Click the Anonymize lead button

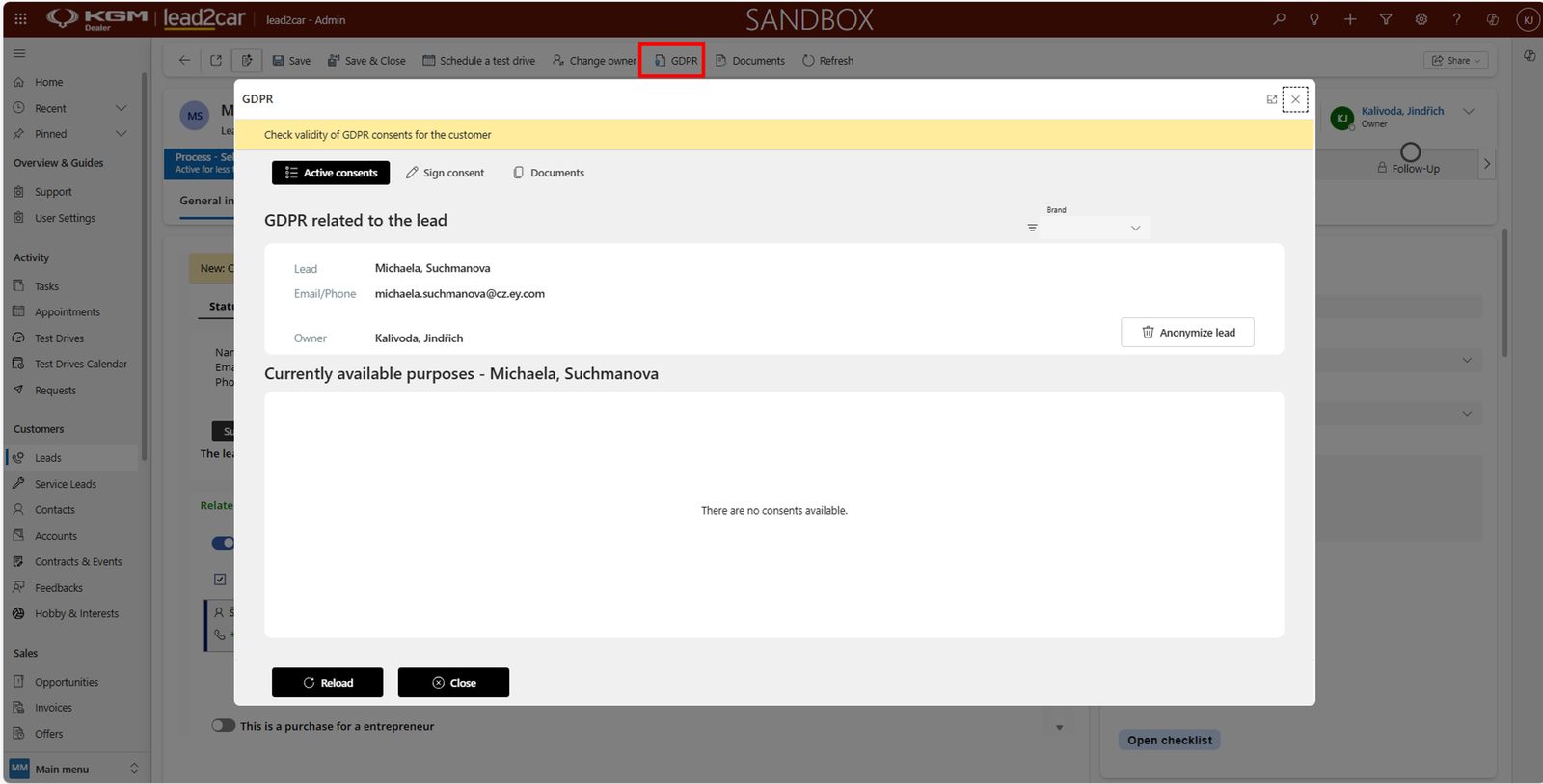(1187, 333)
